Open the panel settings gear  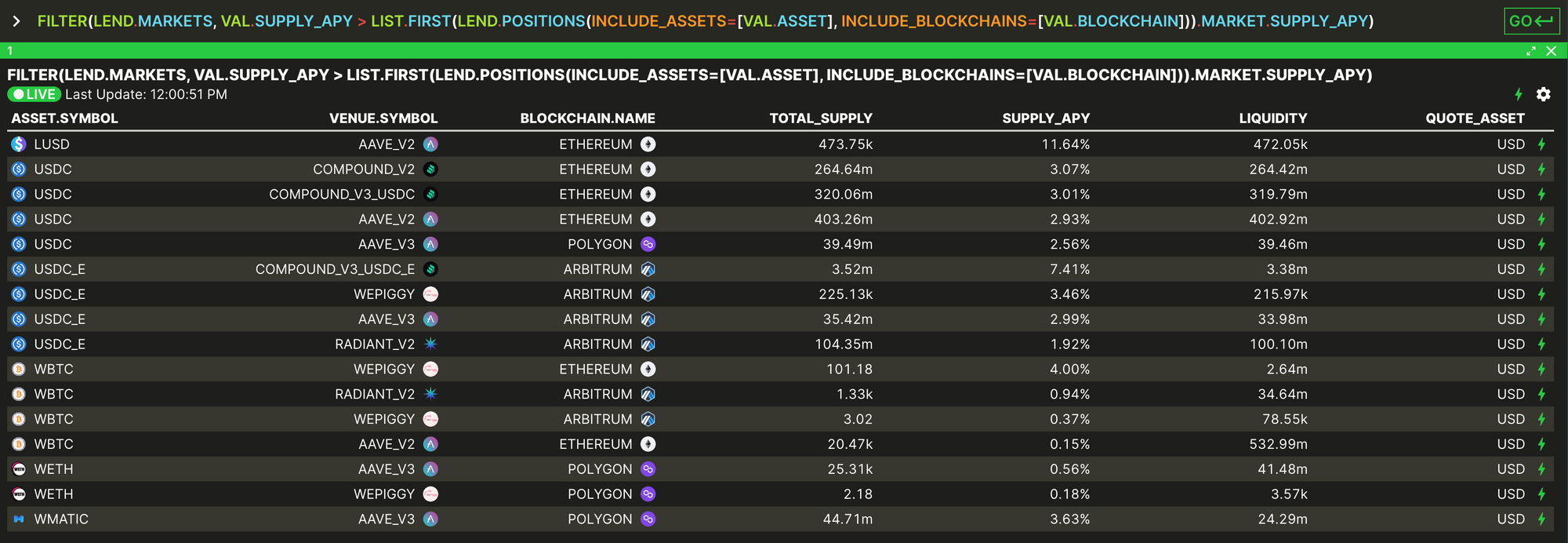coord(1543,94)
